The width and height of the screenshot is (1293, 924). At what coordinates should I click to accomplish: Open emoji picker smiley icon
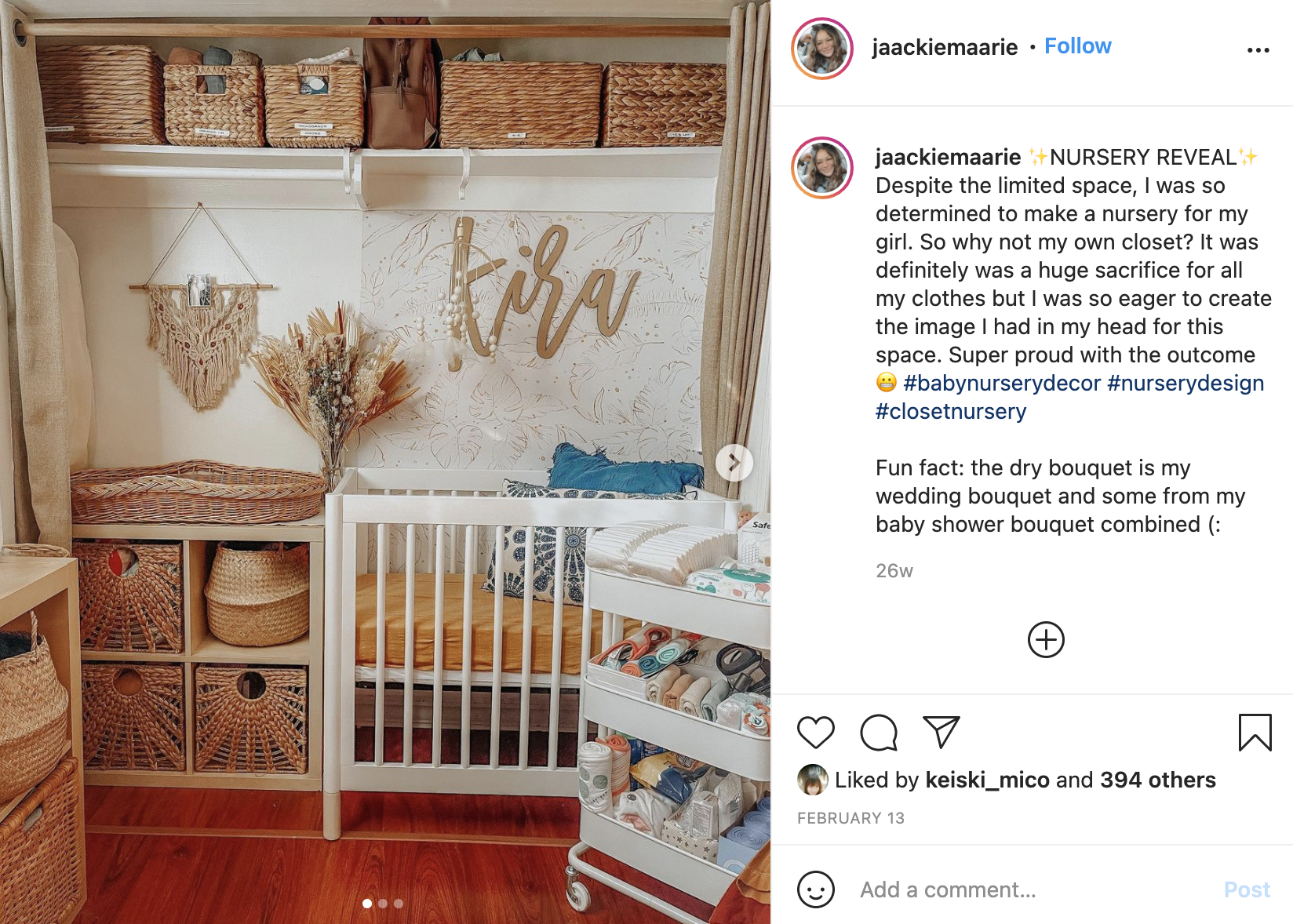pyautogui.click(x=816, y=889)
